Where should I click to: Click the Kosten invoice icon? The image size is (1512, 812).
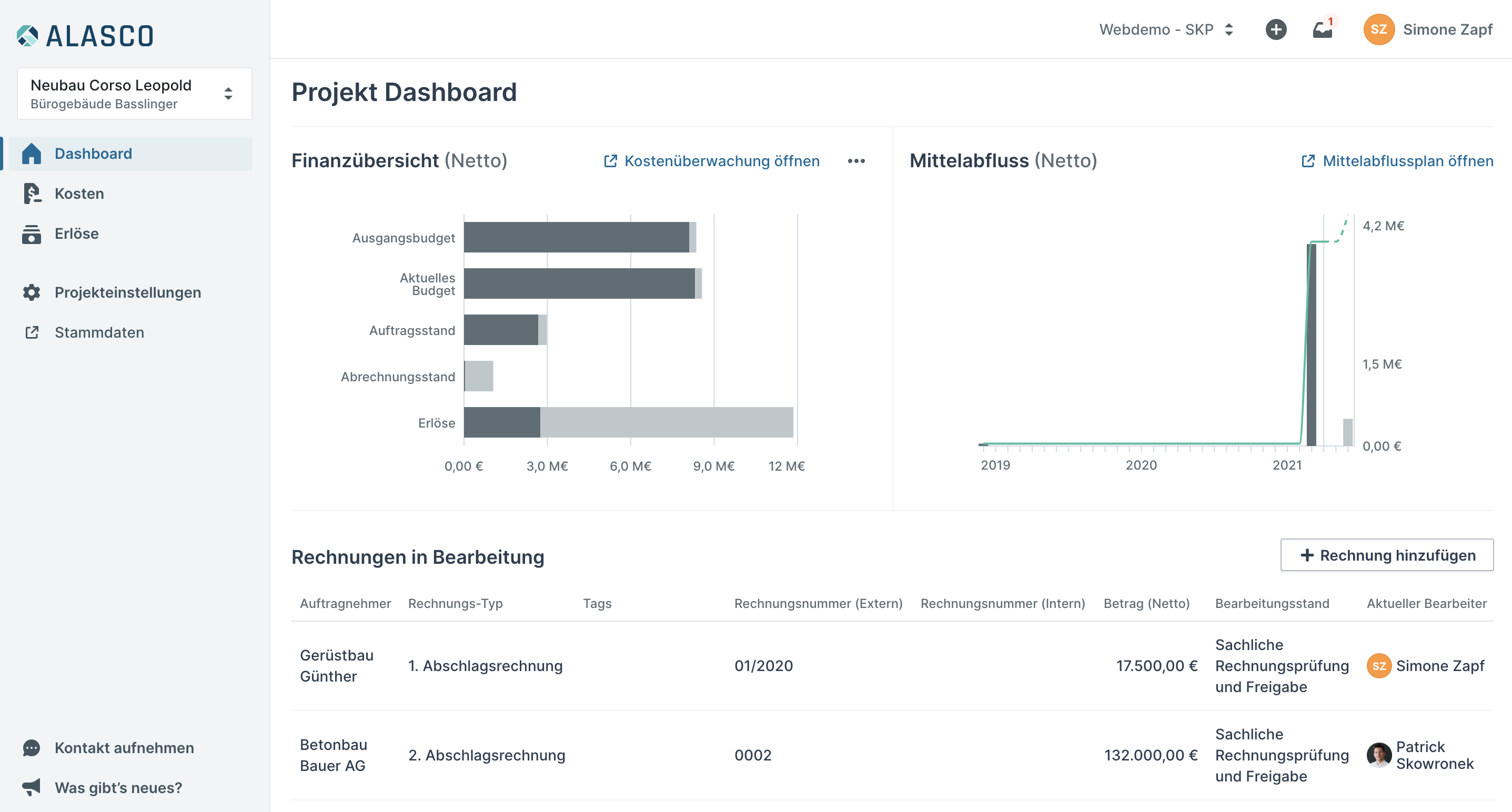[x=32, y=194]
